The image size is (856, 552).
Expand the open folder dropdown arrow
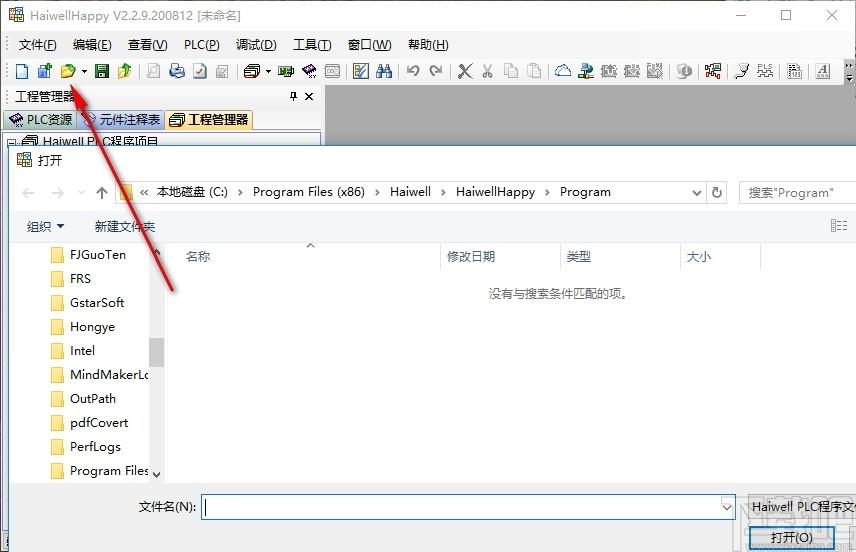84,71
